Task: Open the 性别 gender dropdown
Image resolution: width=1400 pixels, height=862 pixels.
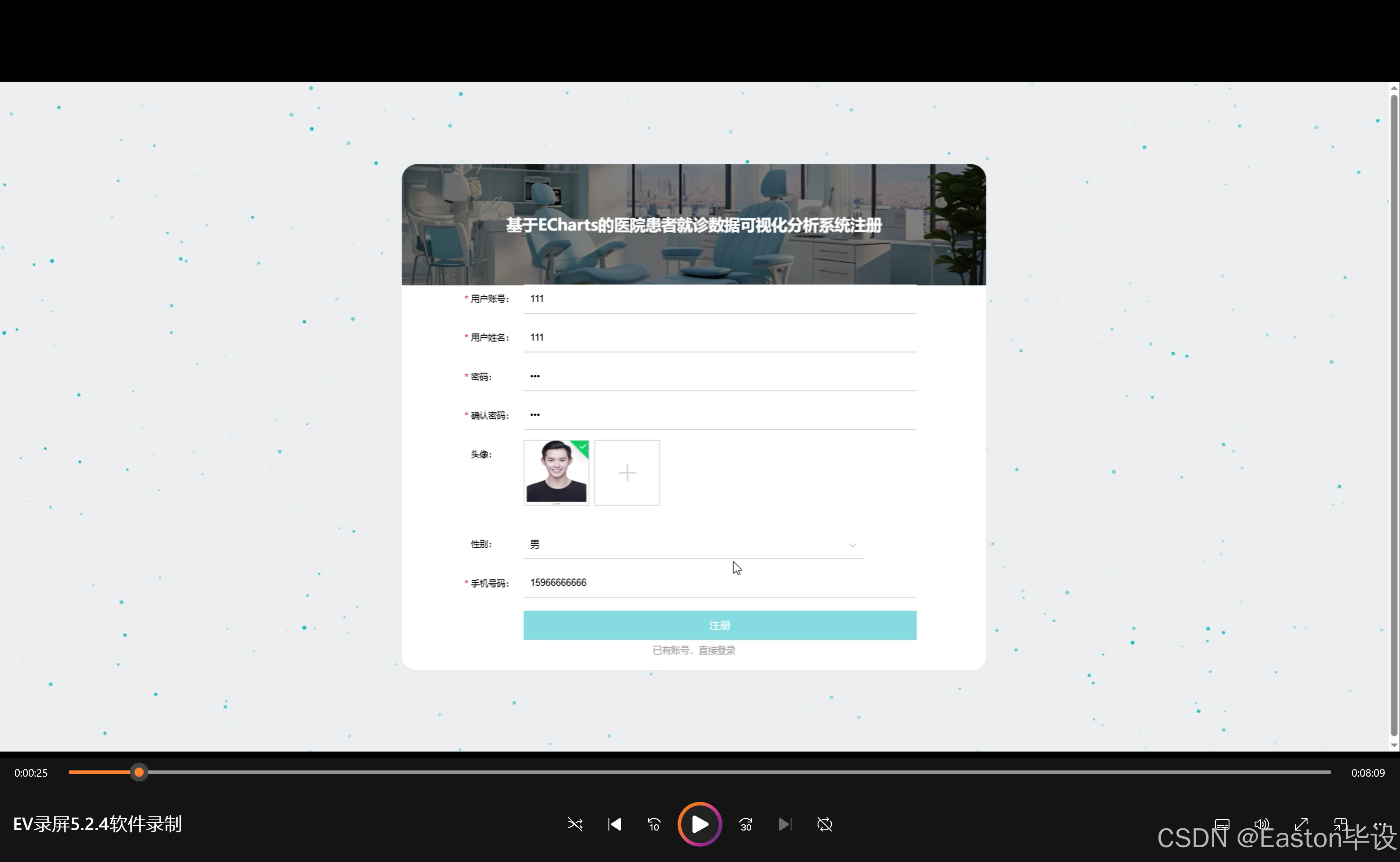Action: 693,545
